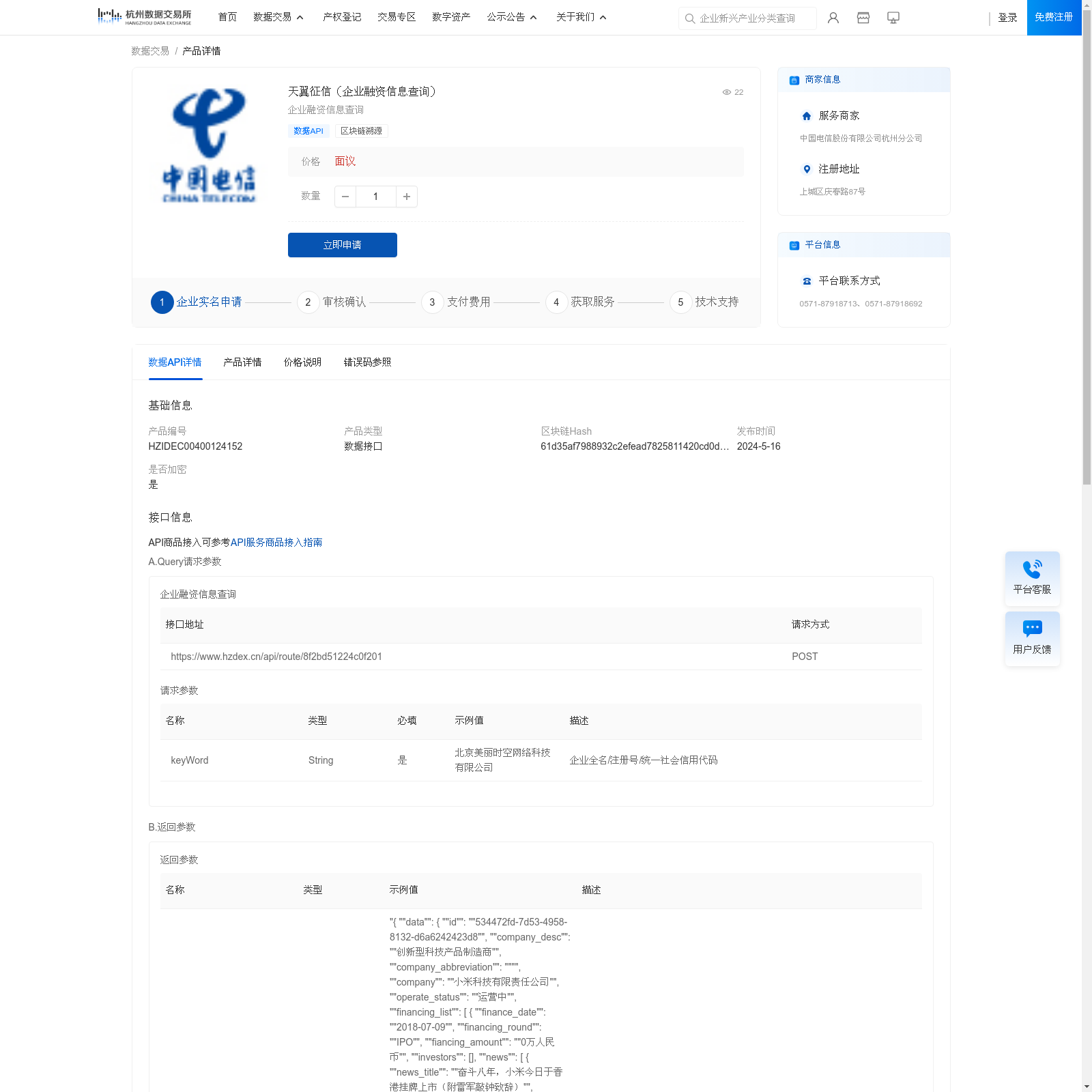Image resolution: width=1092 pixels, height=1092 pixels.
Task: Click step 1 企业实名申请
Action: pyautogui.click(x=197, y=302)
